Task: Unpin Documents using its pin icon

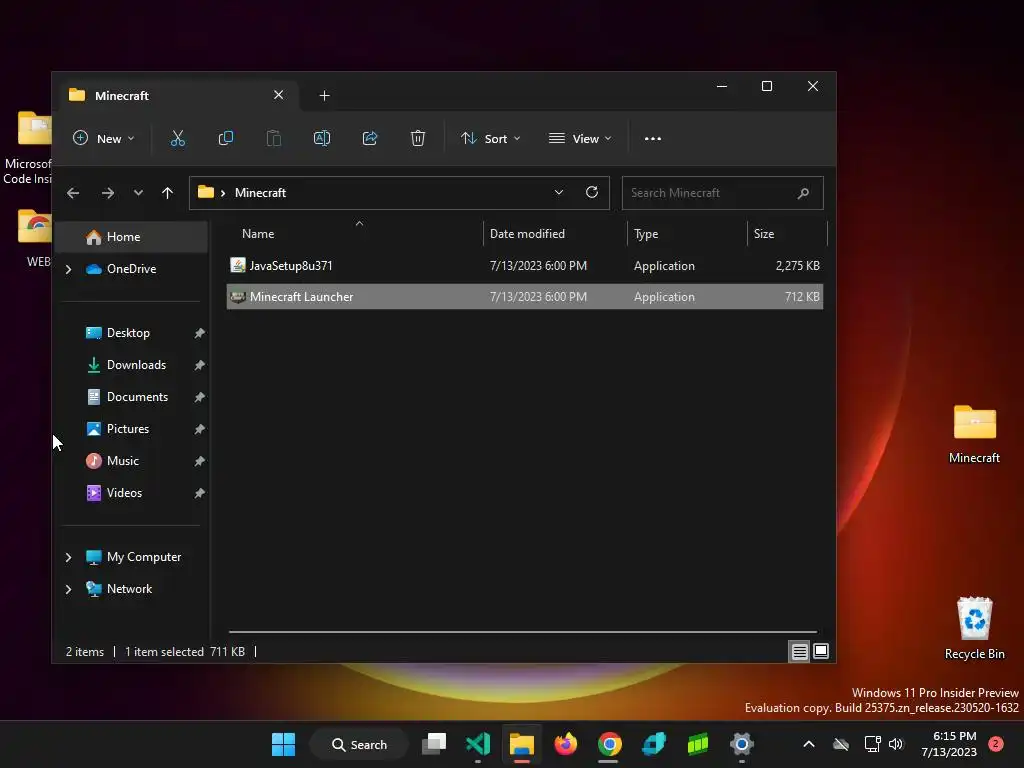Action: coord(199,397)
